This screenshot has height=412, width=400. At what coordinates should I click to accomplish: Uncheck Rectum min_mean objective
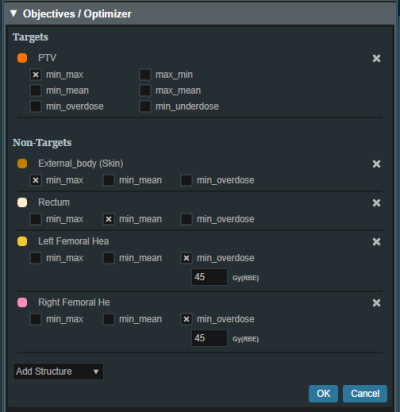pos(109,219)
